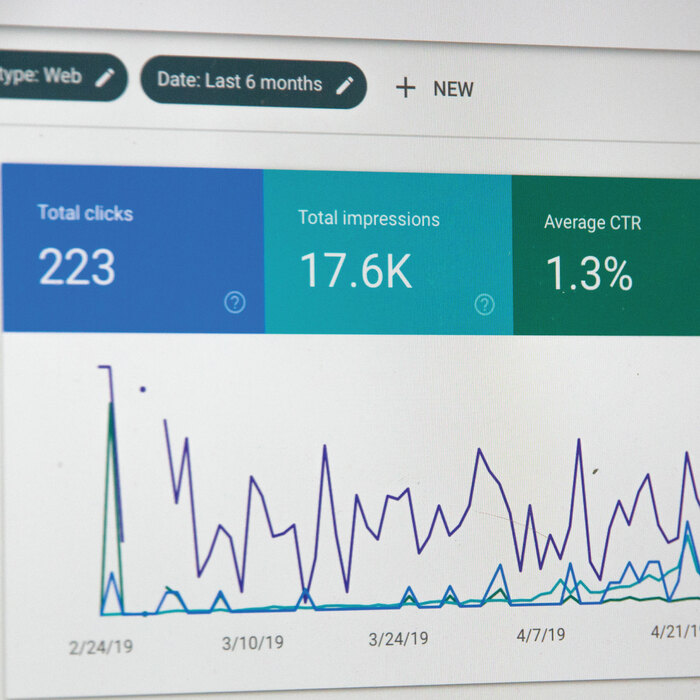The height and width of the screenshot is (700, 700).
Task: Click the NEW filter label
Action: pos(453,89)
